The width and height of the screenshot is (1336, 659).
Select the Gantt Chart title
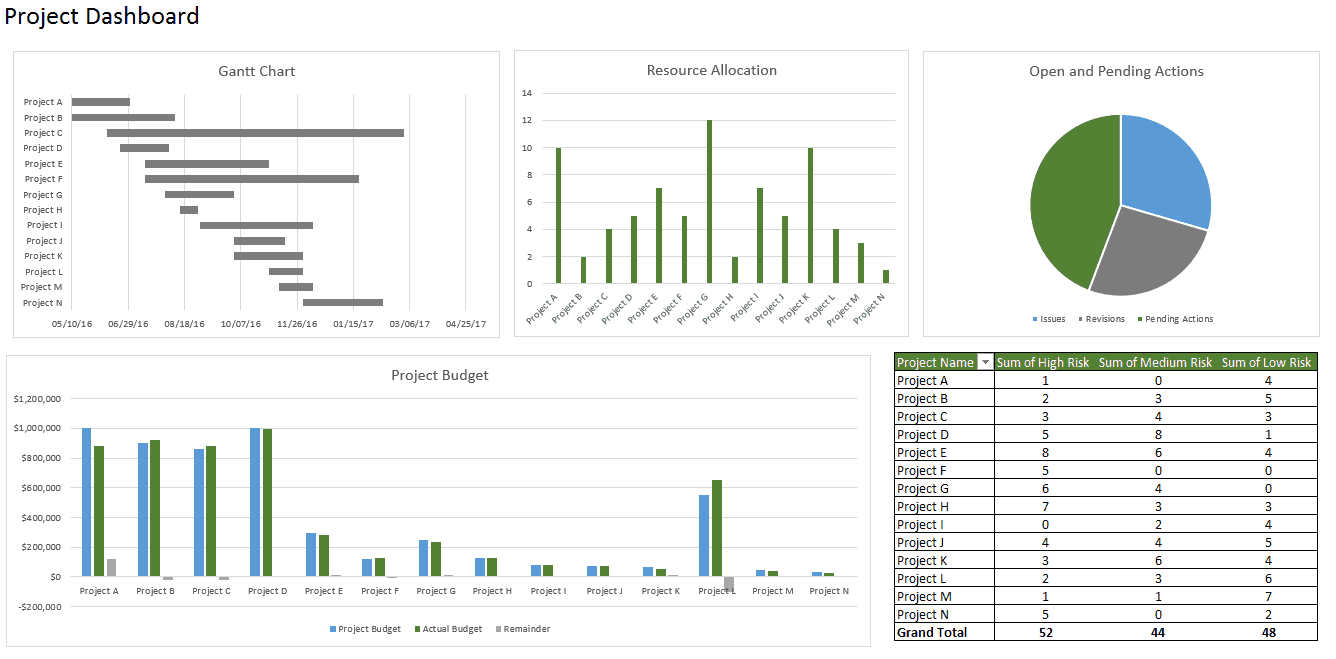[255, 71]
